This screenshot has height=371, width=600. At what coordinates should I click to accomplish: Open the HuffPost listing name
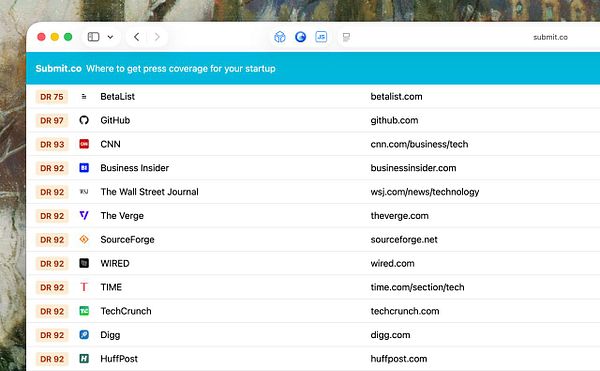(x=119, y=359)
